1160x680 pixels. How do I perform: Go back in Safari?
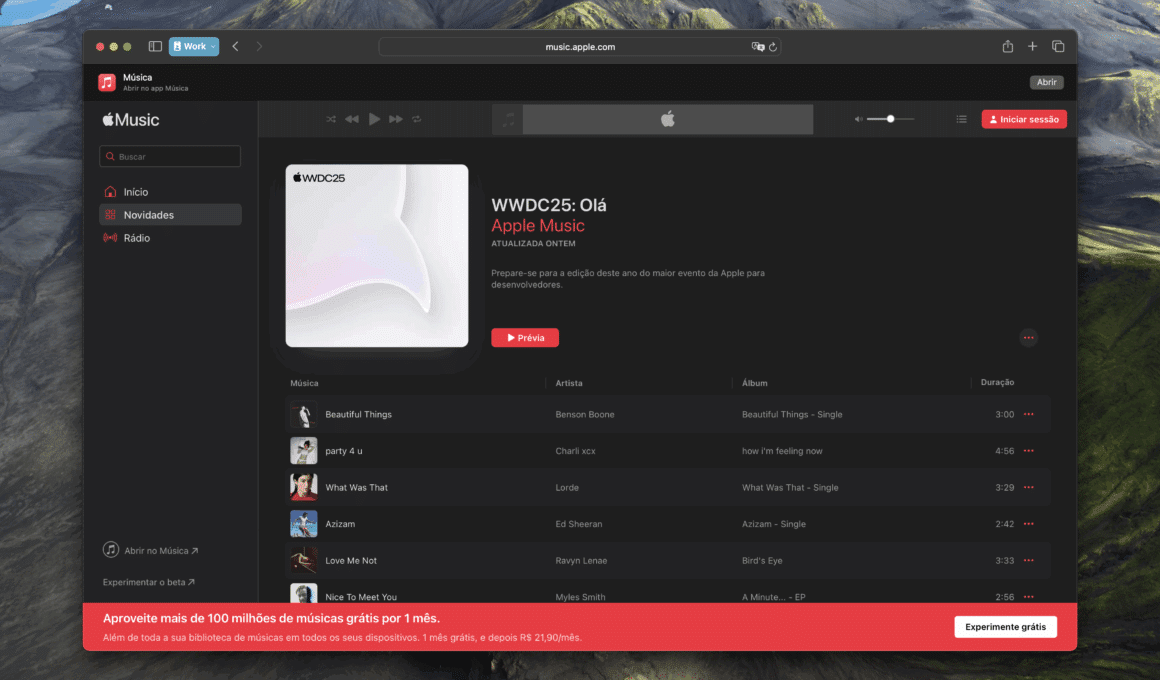click(235, 46)
